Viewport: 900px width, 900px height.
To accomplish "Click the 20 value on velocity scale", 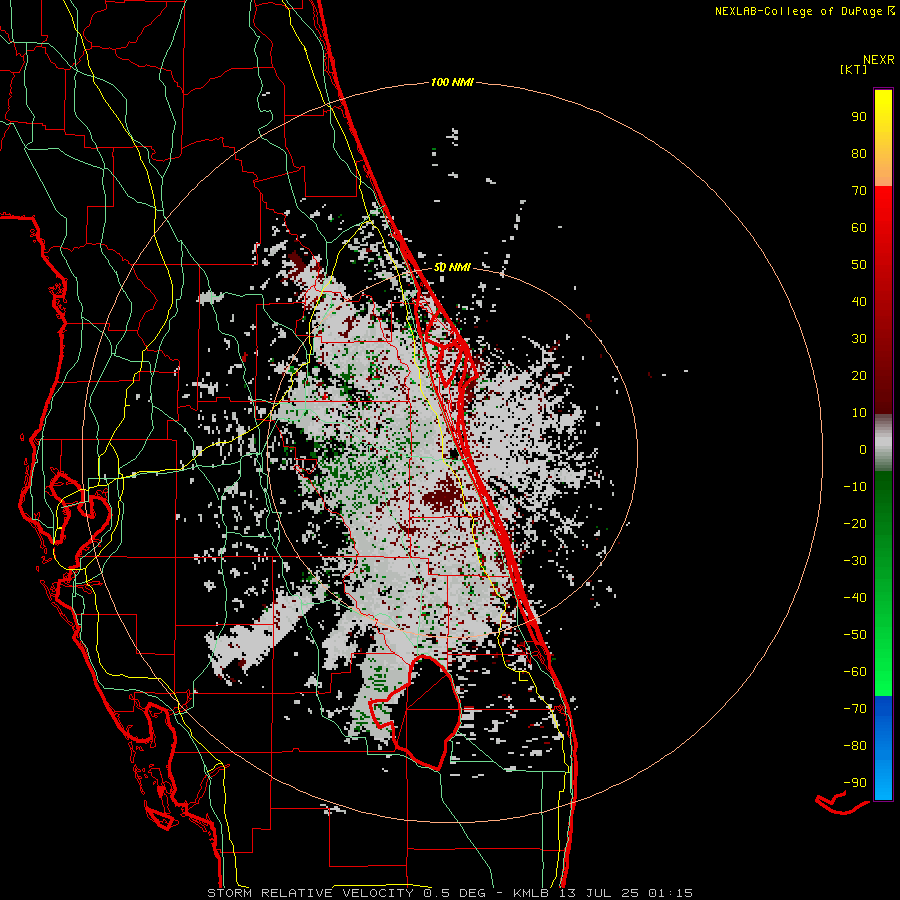I will [859, 375].
